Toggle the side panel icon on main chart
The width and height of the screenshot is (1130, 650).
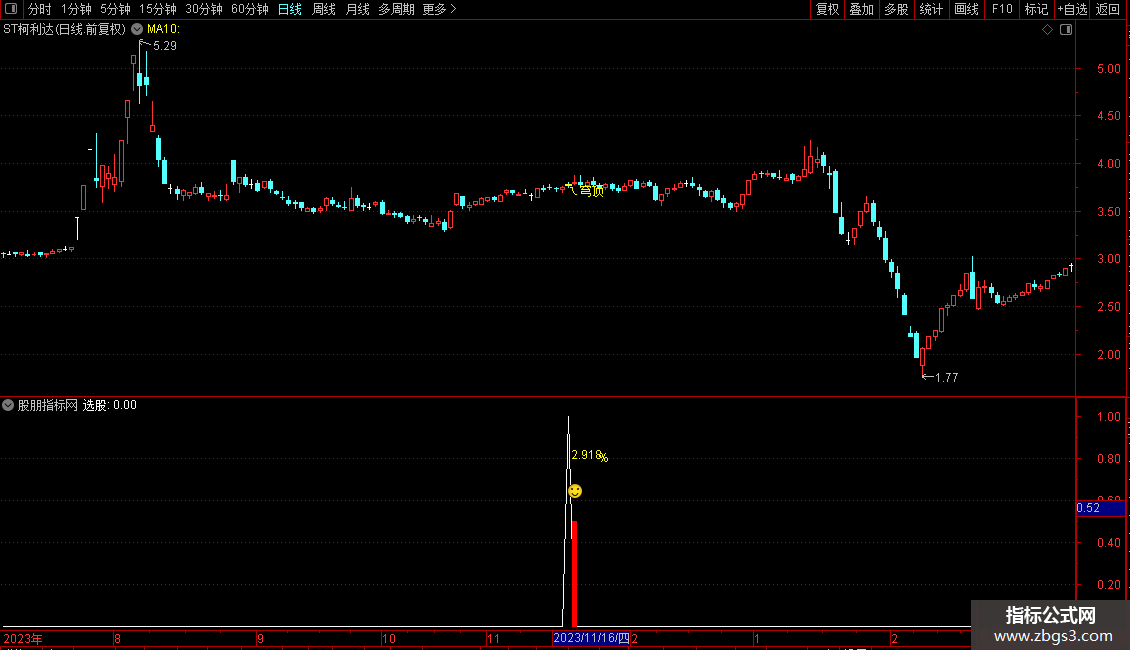(1066, 30)
